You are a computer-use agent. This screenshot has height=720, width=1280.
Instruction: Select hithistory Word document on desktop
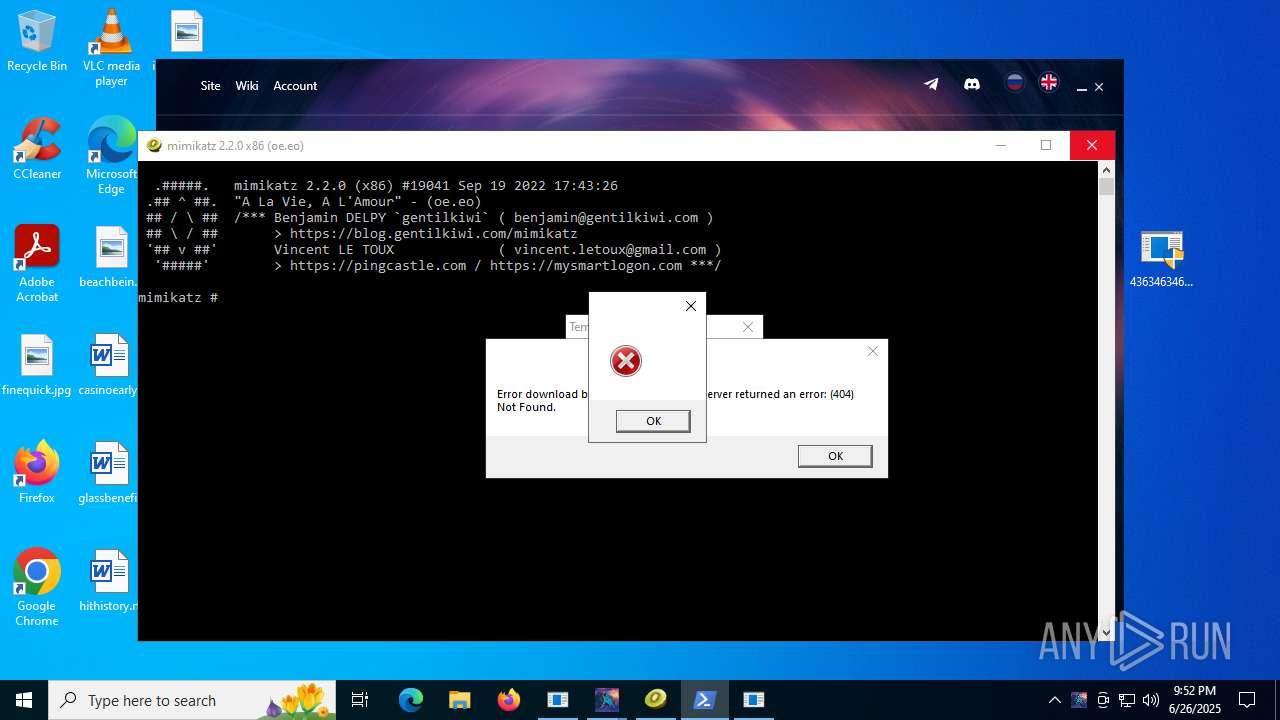[108, 581]
